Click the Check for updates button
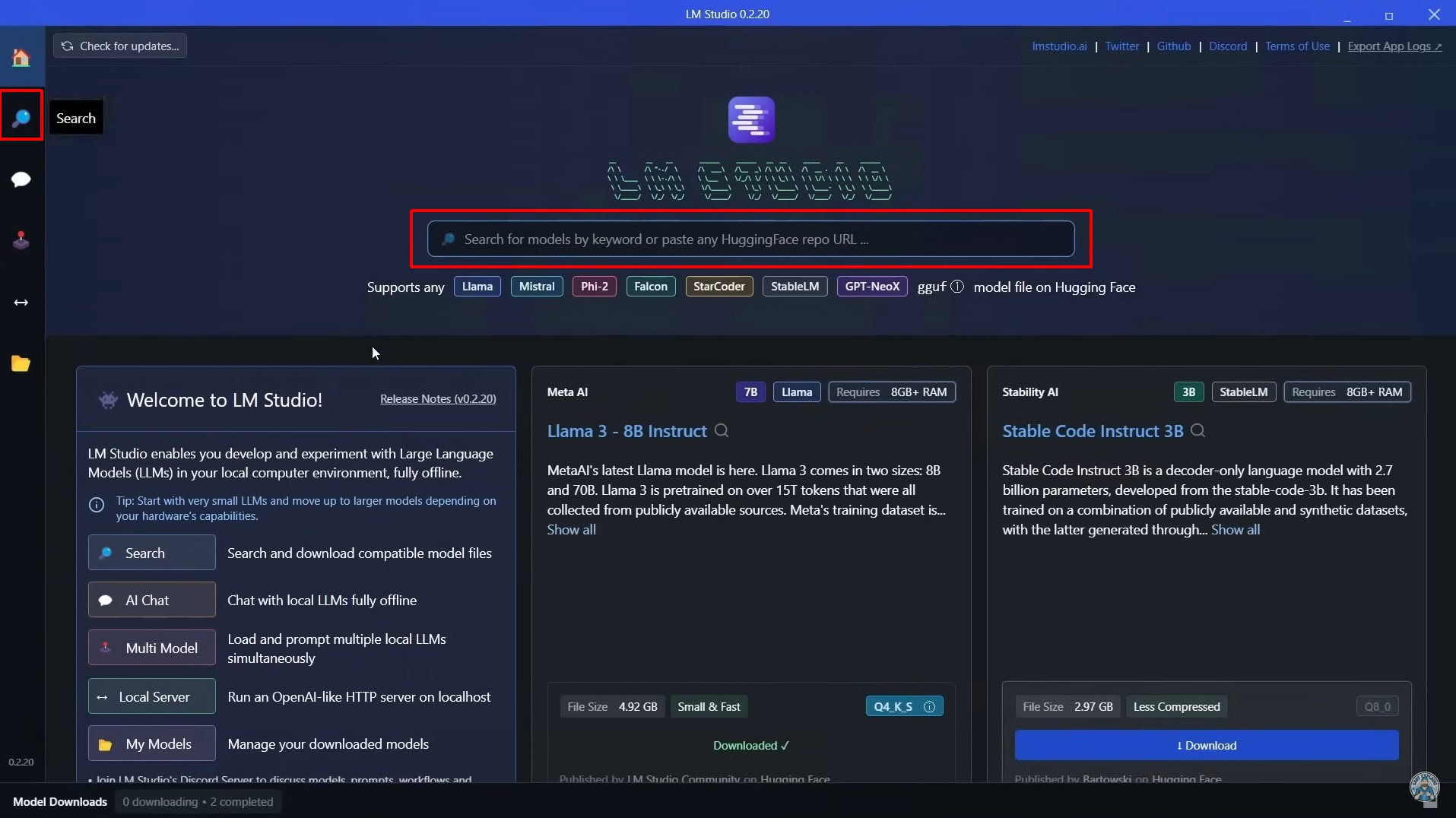Viewport: 1456px width, 818px height. click(x=120, y=46)
